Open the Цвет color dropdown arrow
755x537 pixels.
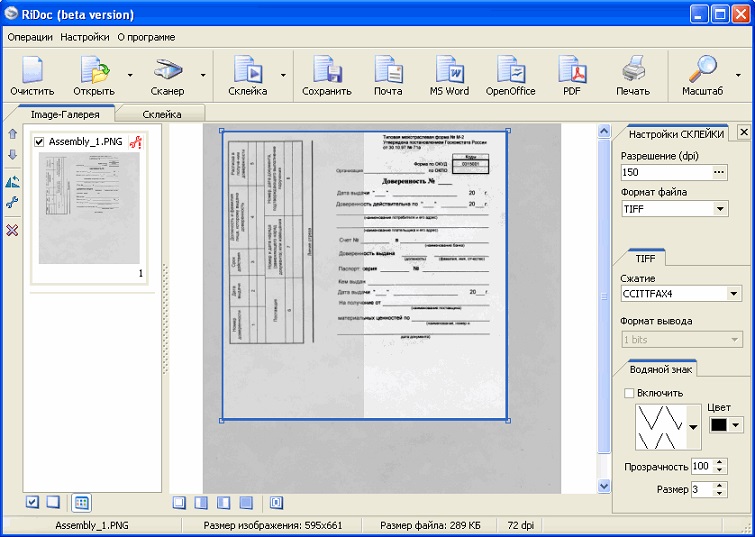(735, 425)
